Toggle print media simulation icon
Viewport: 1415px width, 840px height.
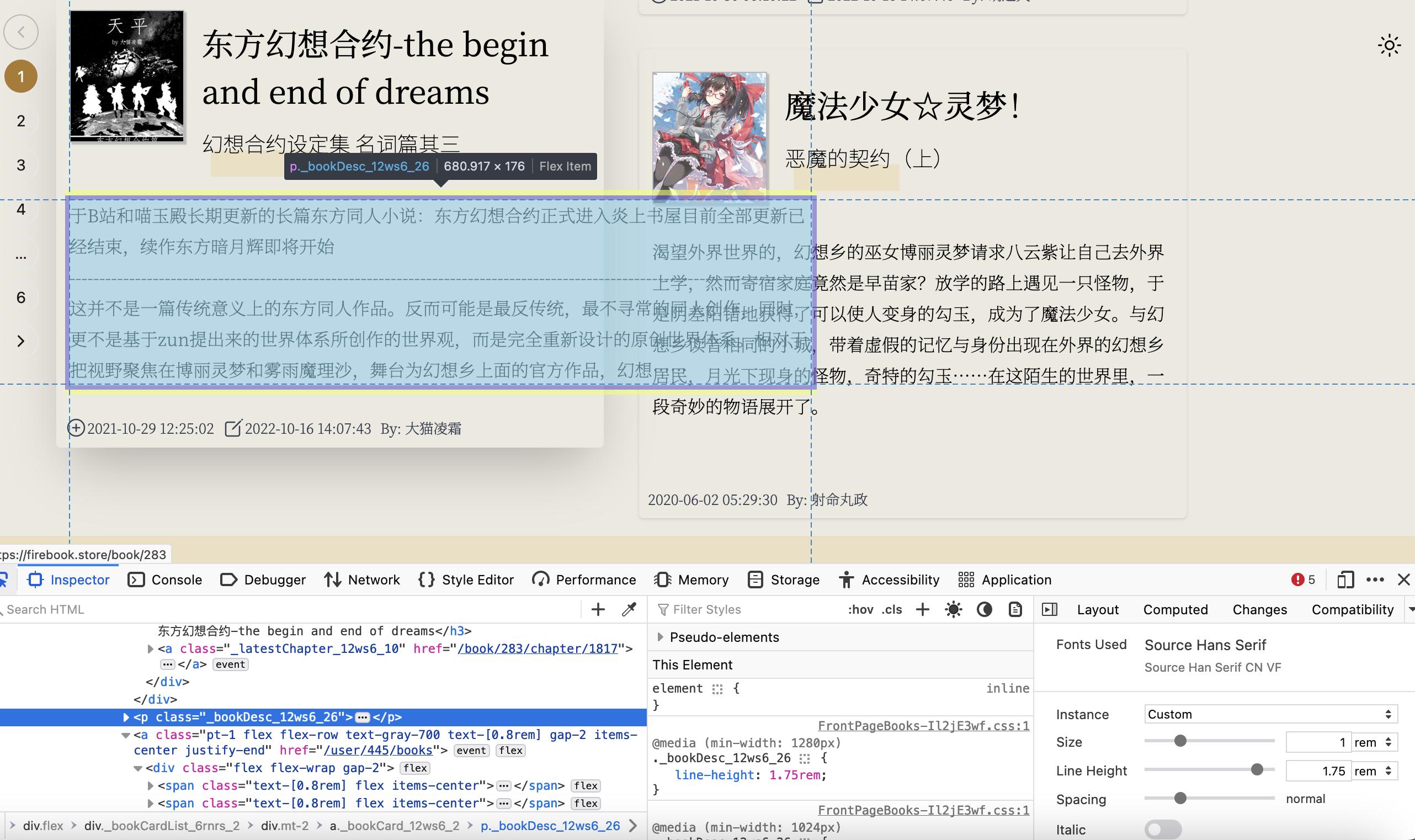click(1015, 610)
